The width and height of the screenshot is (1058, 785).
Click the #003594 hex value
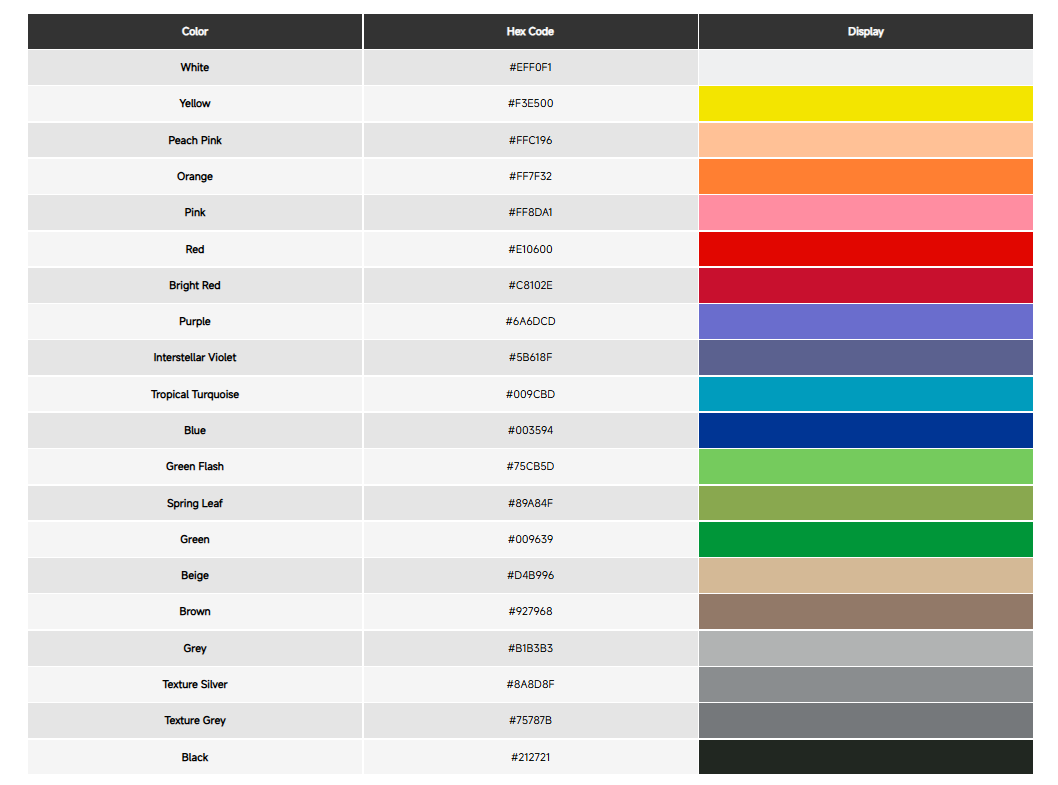[x=530, y=431]
